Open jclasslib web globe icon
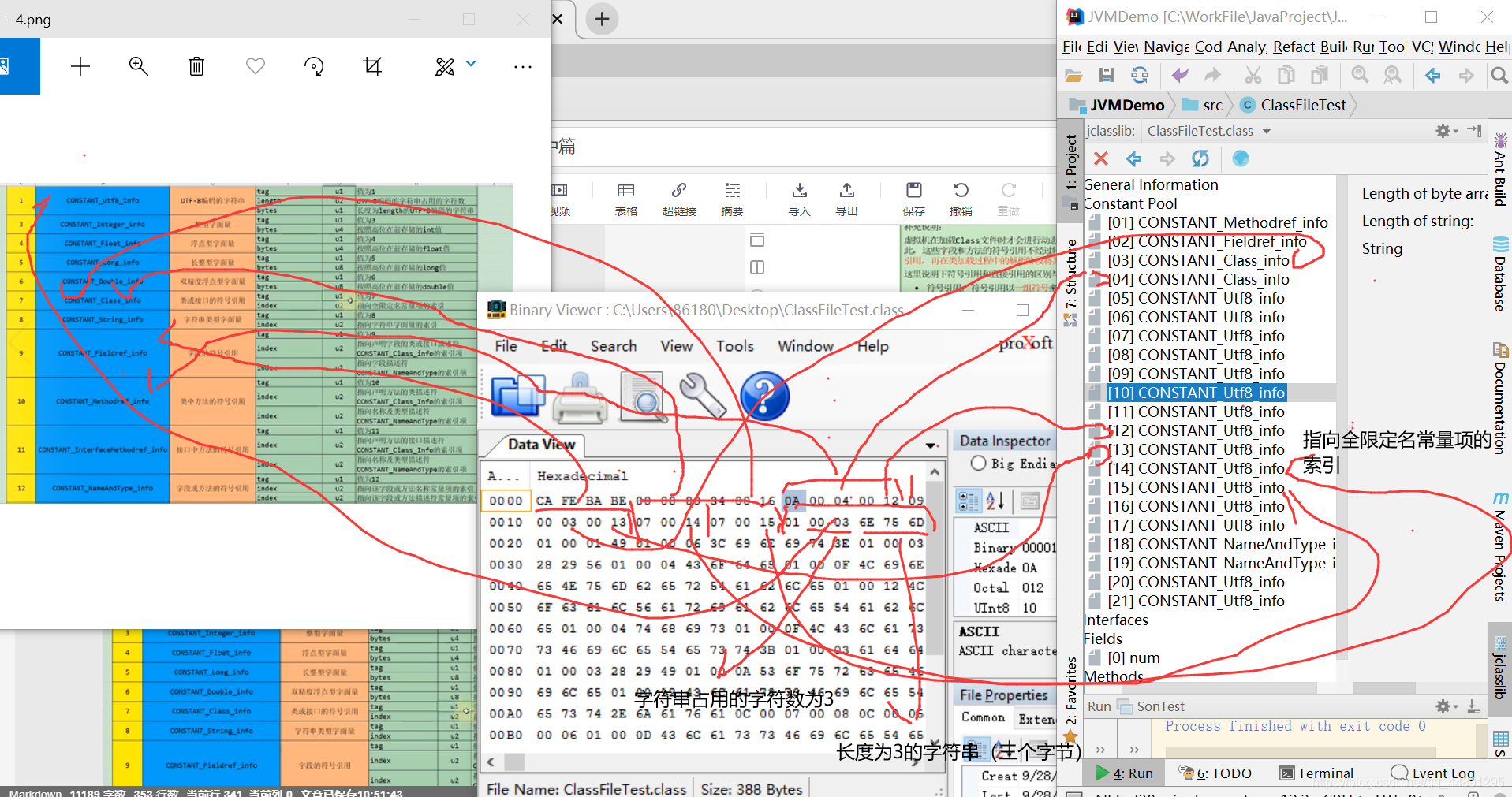 1241,159
